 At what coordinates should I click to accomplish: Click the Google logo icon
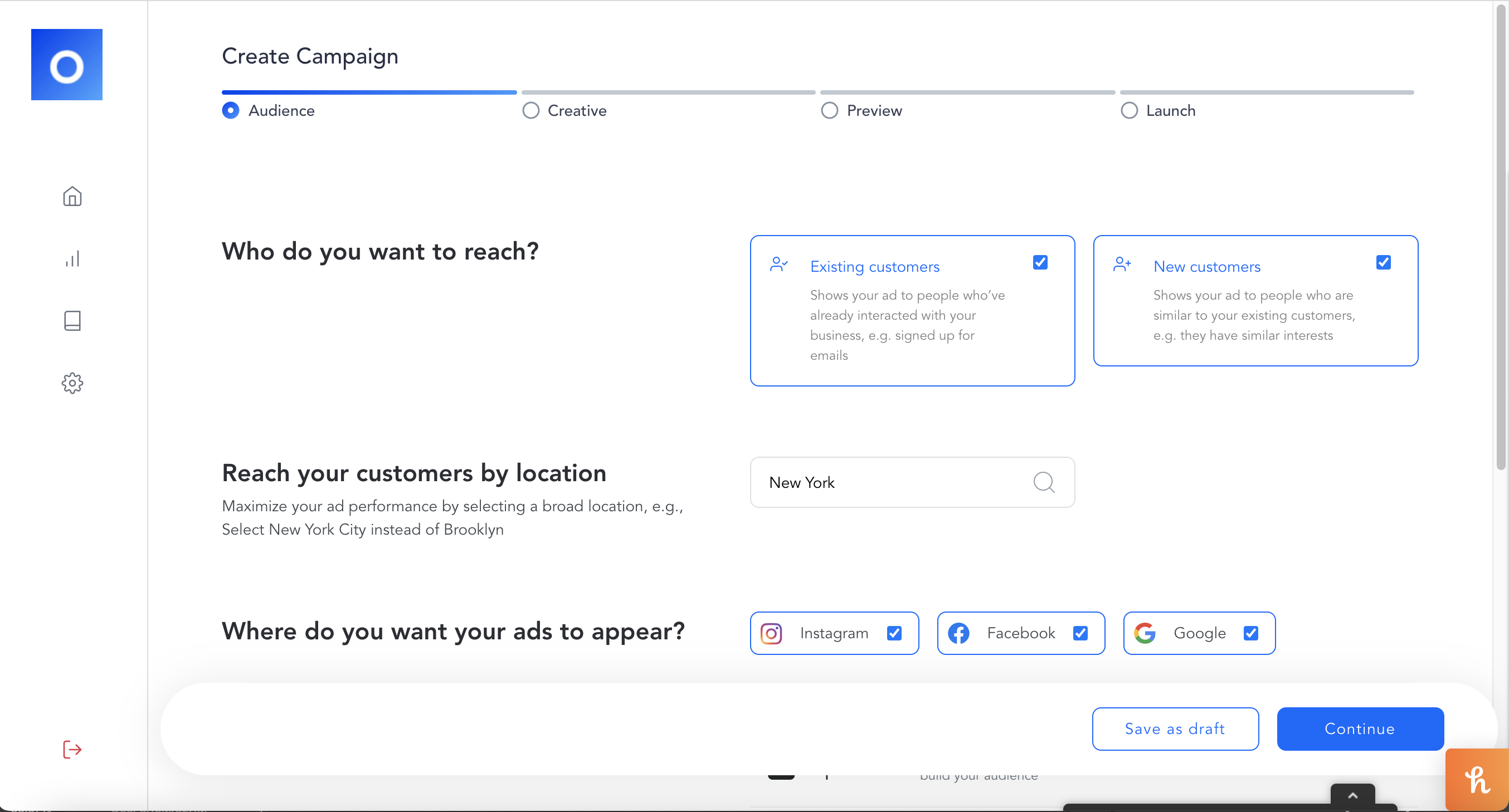coord(1145,633)
